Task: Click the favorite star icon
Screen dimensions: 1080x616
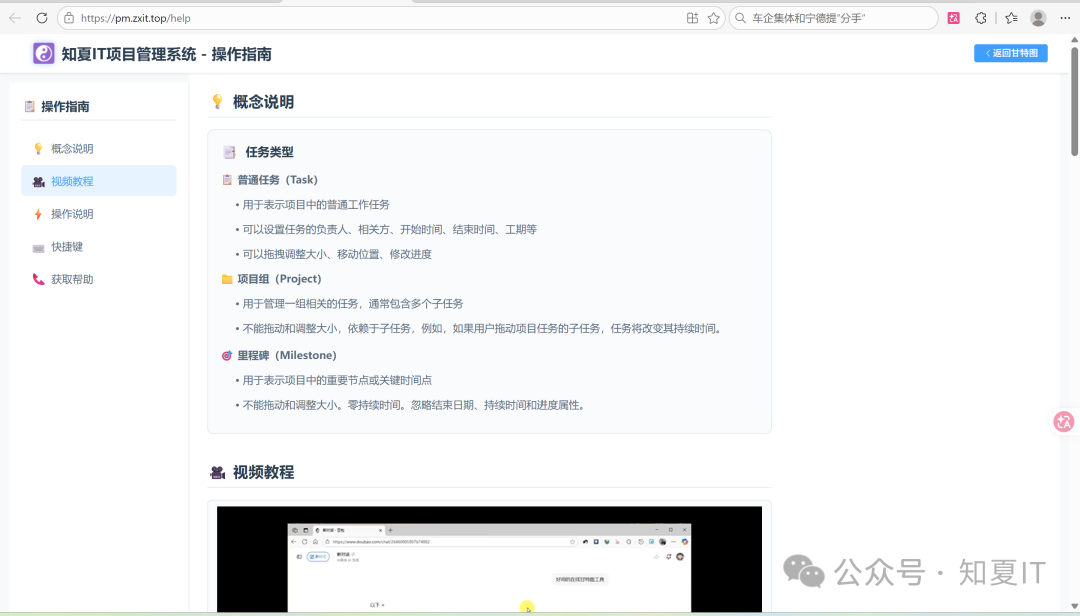Action: click(714, 19)
